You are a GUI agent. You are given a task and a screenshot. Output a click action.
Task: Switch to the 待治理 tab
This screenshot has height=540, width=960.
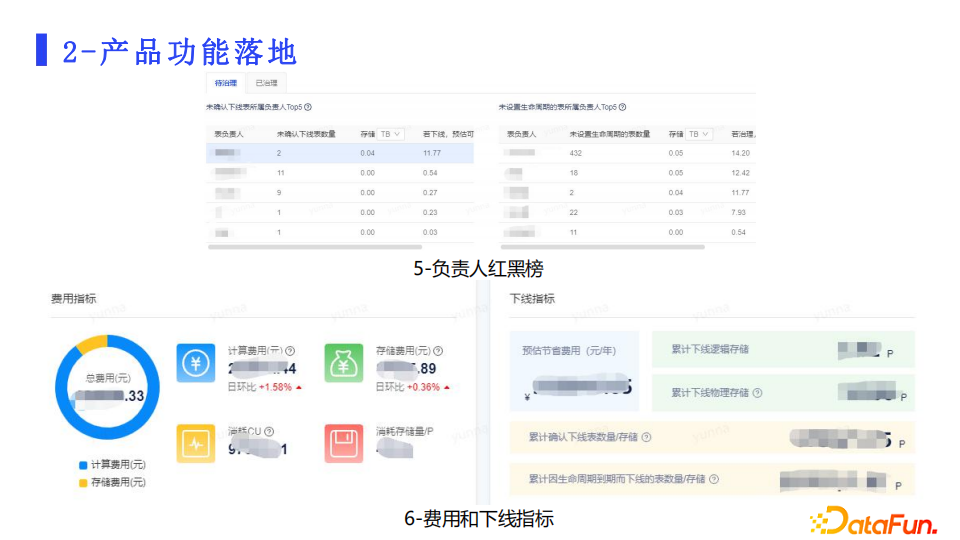[225, 84]
